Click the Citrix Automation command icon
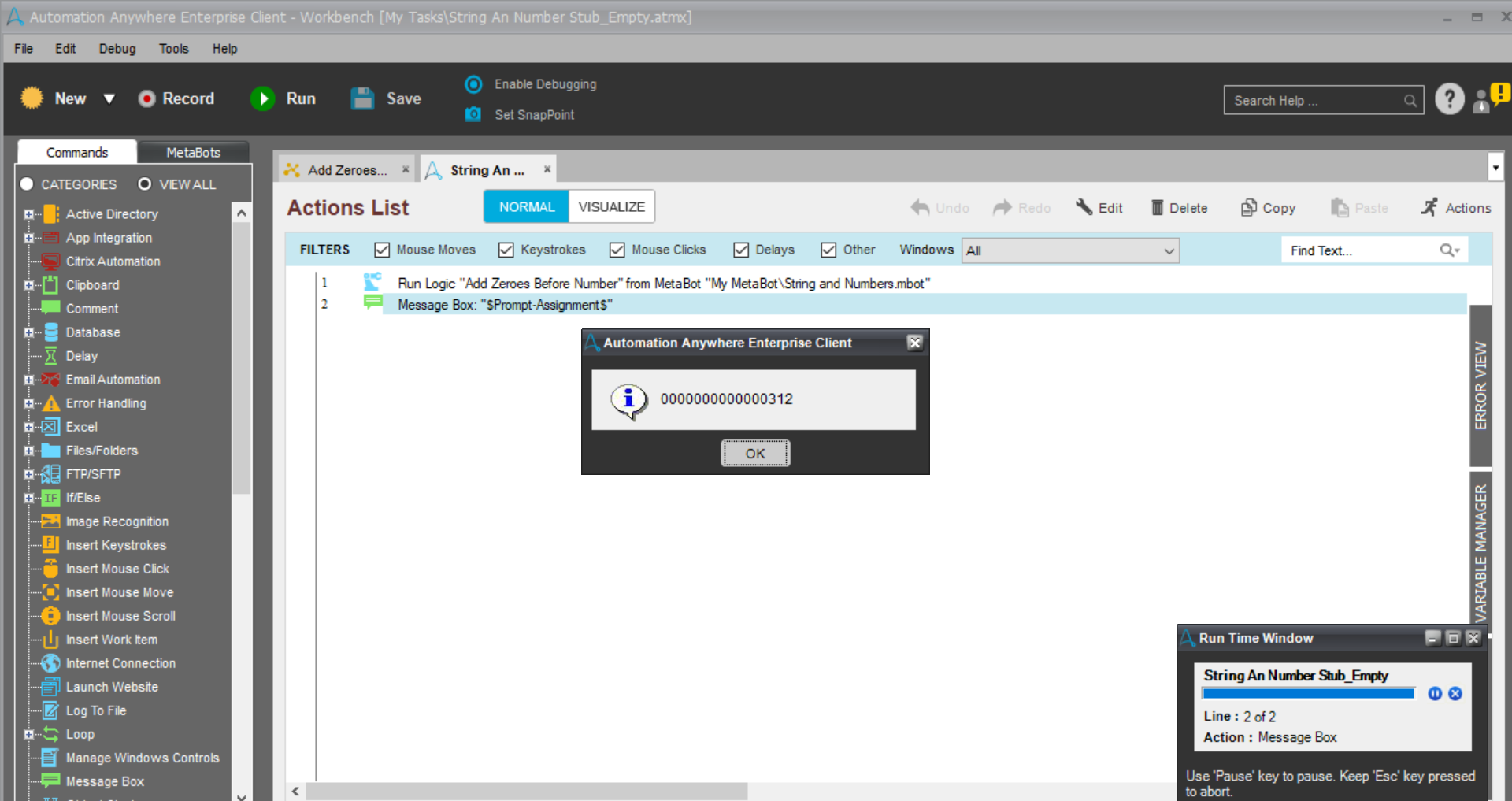The image size is (1512, 801). pos(50,261)
